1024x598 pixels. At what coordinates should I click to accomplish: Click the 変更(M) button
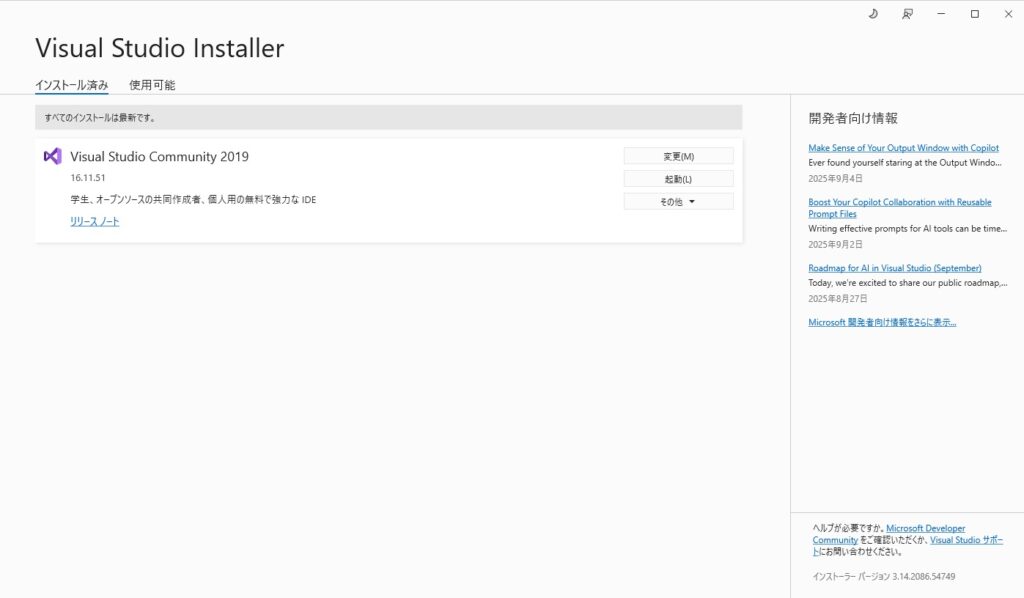tap(679, 156)
